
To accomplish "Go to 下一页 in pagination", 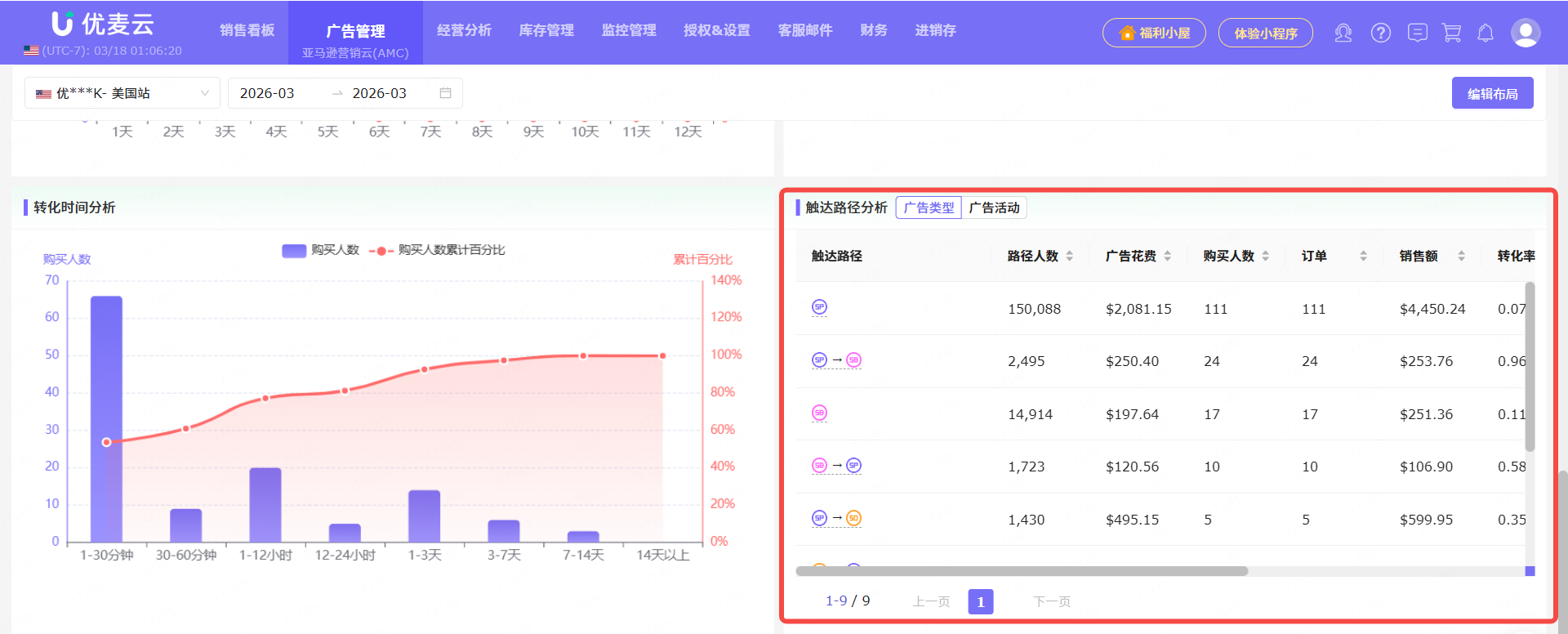I will [x=1052, y=601].
